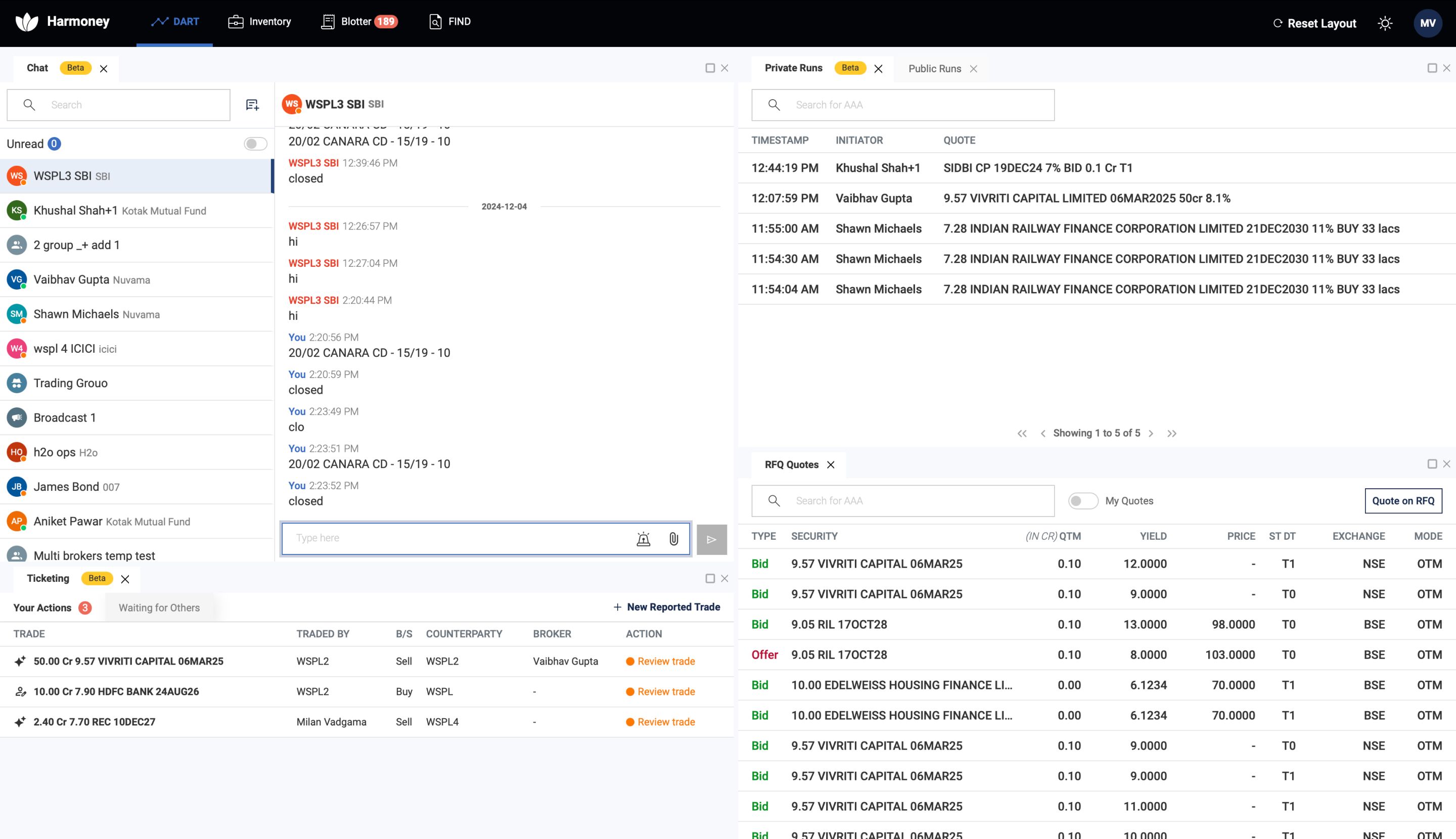Maximize the Chat panel
Screen dimensions: 1456x839
click(x=710, y=68)
